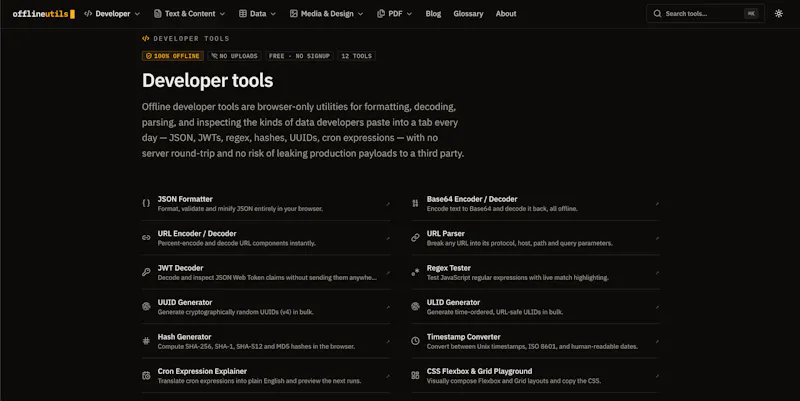The width and height of the screenshot is (800, 401).
Task: Click the arrow on Timestamp Converter row
Action: [657, 341]
